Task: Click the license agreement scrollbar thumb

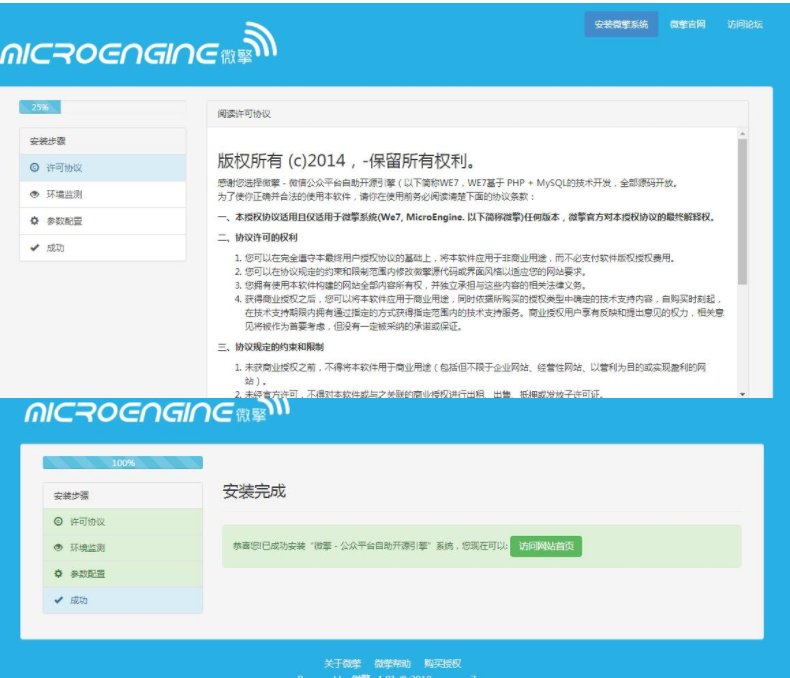Action: pyautogui.click(x=742, y=212)
